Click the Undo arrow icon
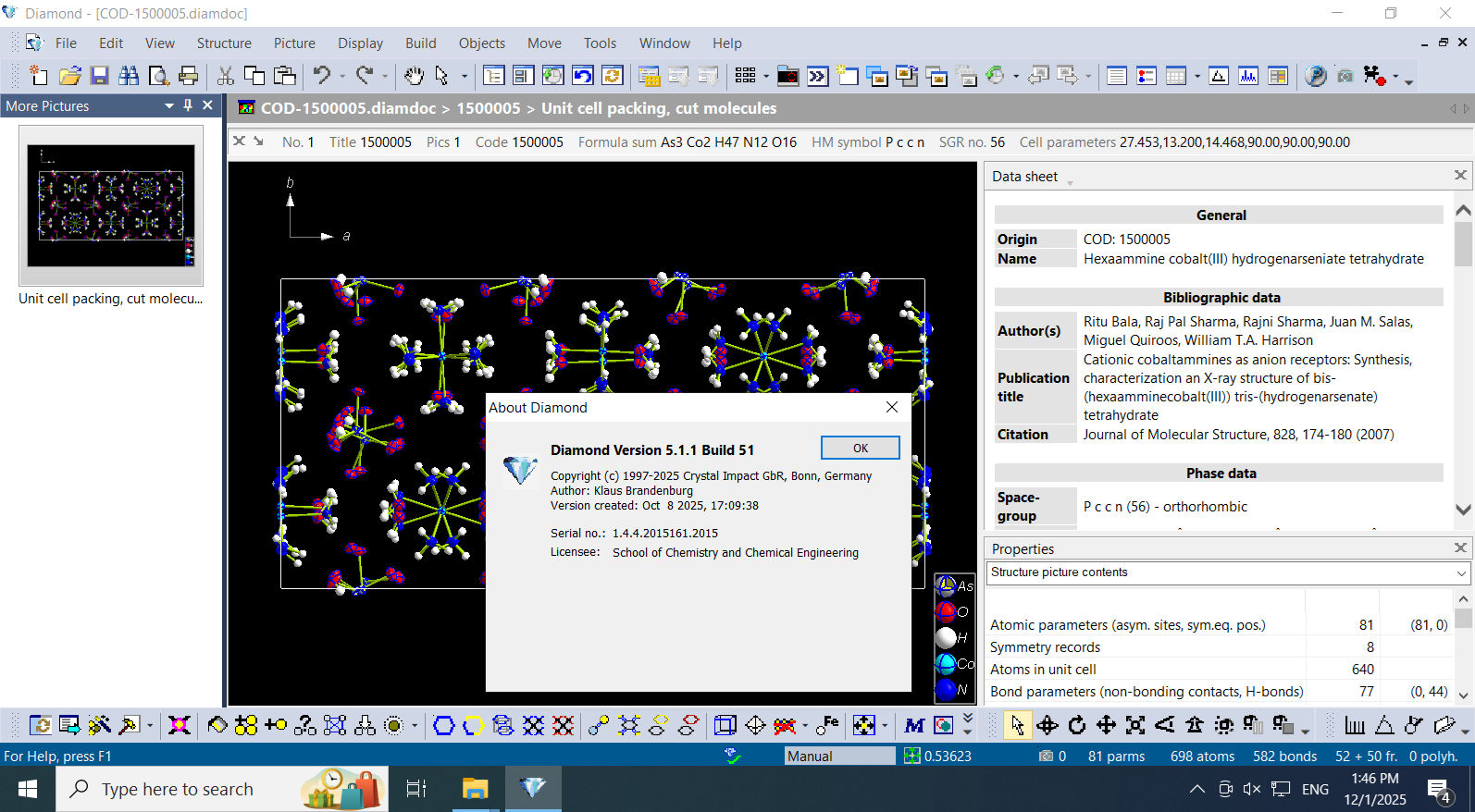This screenshot has height=812, width=1475. pos(321,76)
